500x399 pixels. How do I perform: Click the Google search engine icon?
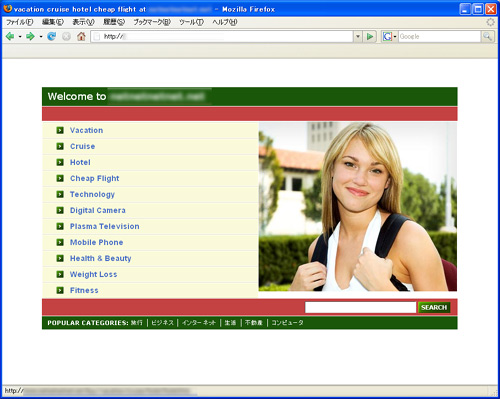point(387,36)
